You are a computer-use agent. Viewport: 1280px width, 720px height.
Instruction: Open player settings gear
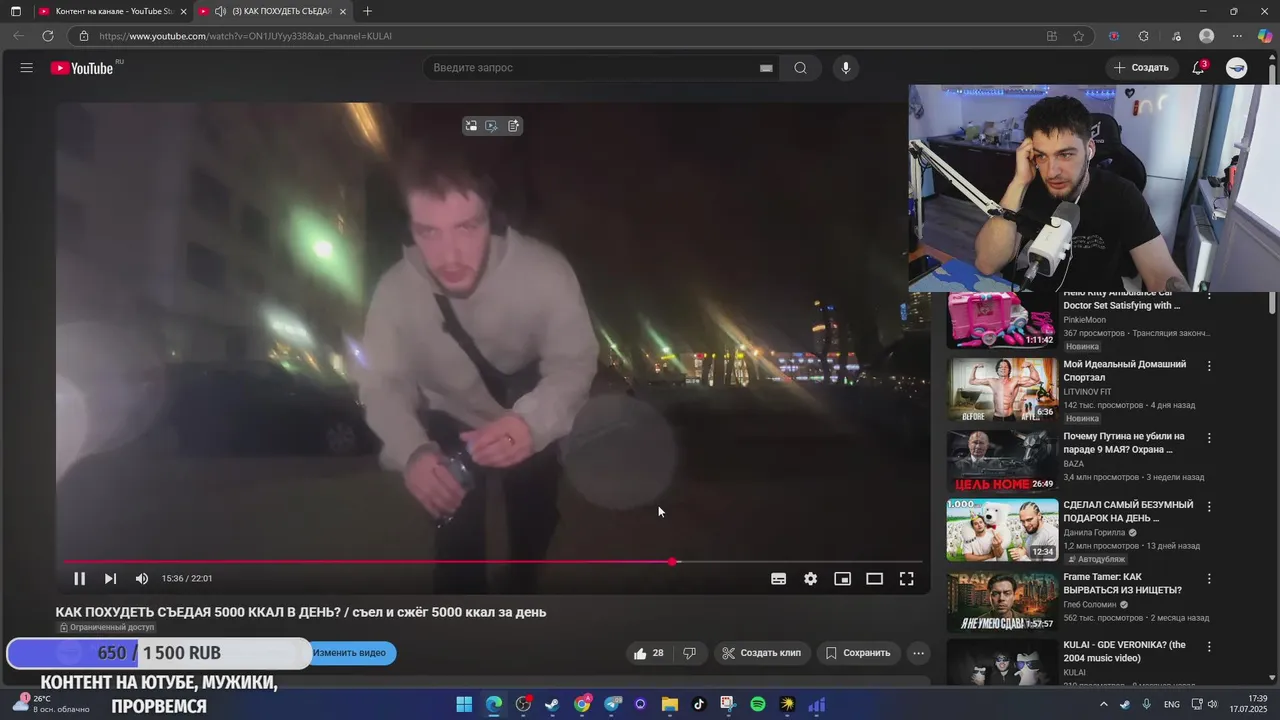[x=810, y=578]
